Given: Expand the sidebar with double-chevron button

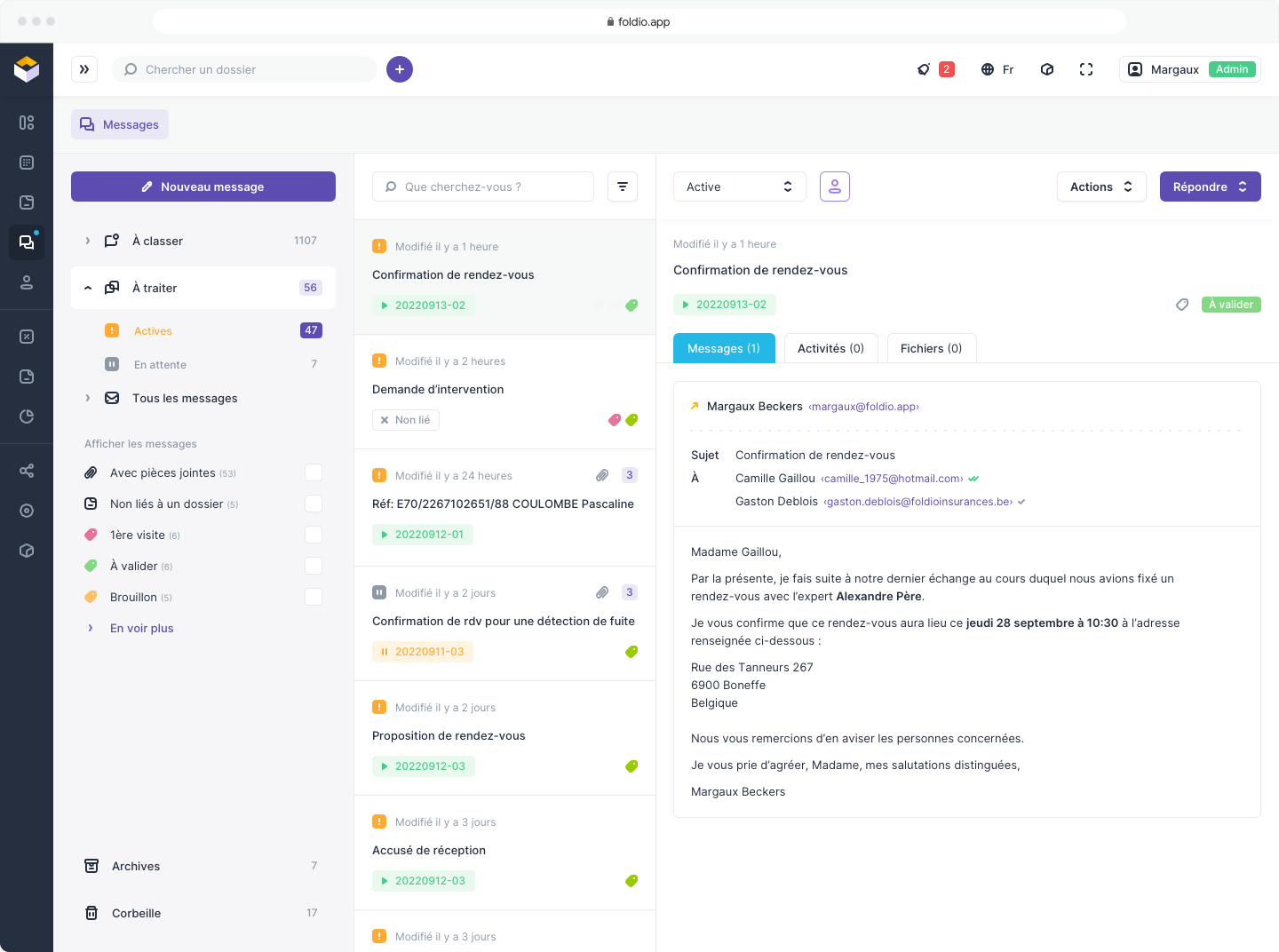Looking at the screenshot, I should pyautogui.click(x=84, y=69).
